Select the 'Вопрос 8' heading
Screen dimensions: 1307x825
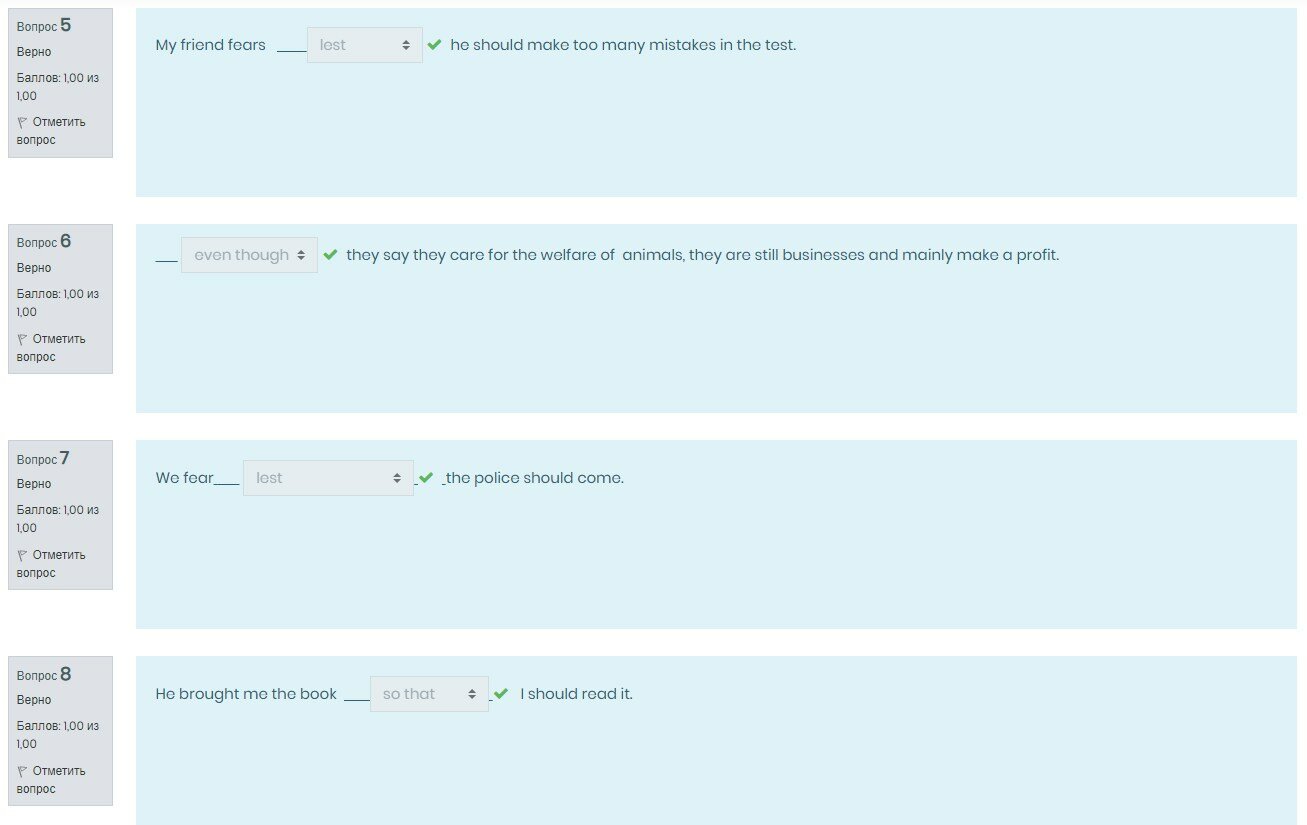click(44, 675)
